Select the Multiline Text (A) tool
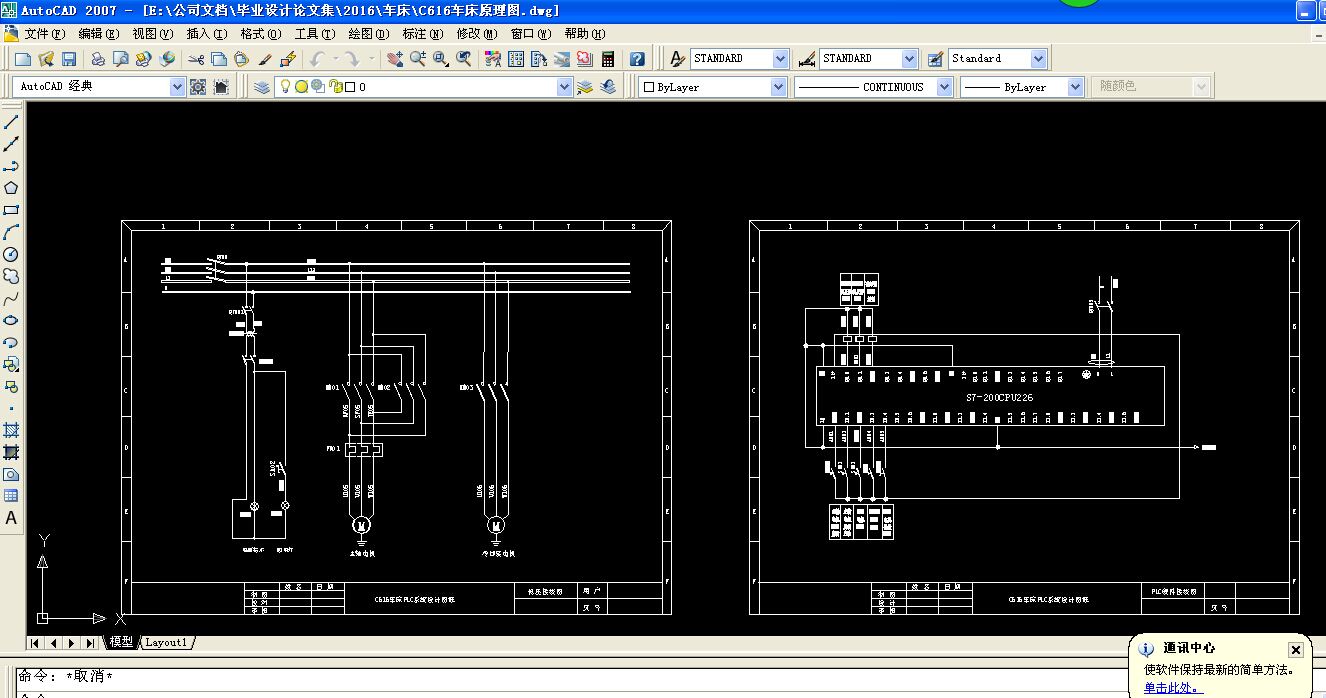 click(x=12, y=518)
